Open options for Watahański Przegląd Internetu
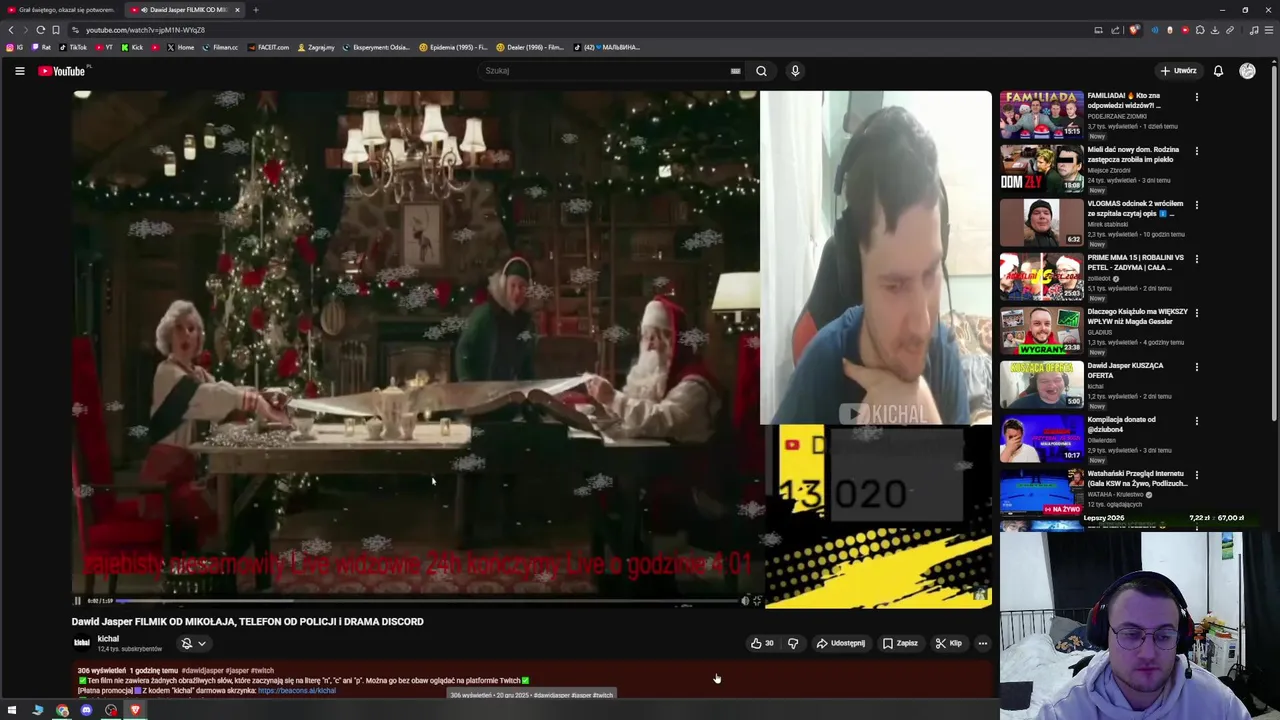Image resolution: width=1280 pixels, height=720 pixels. click(1196, 475)
